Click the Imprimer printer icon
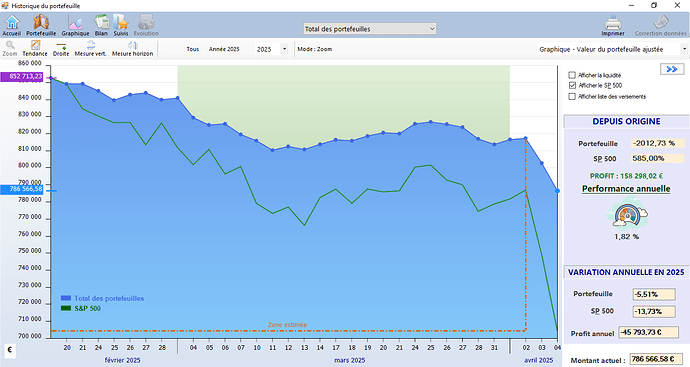Viewport: 690px width, 367px height. 613,26
